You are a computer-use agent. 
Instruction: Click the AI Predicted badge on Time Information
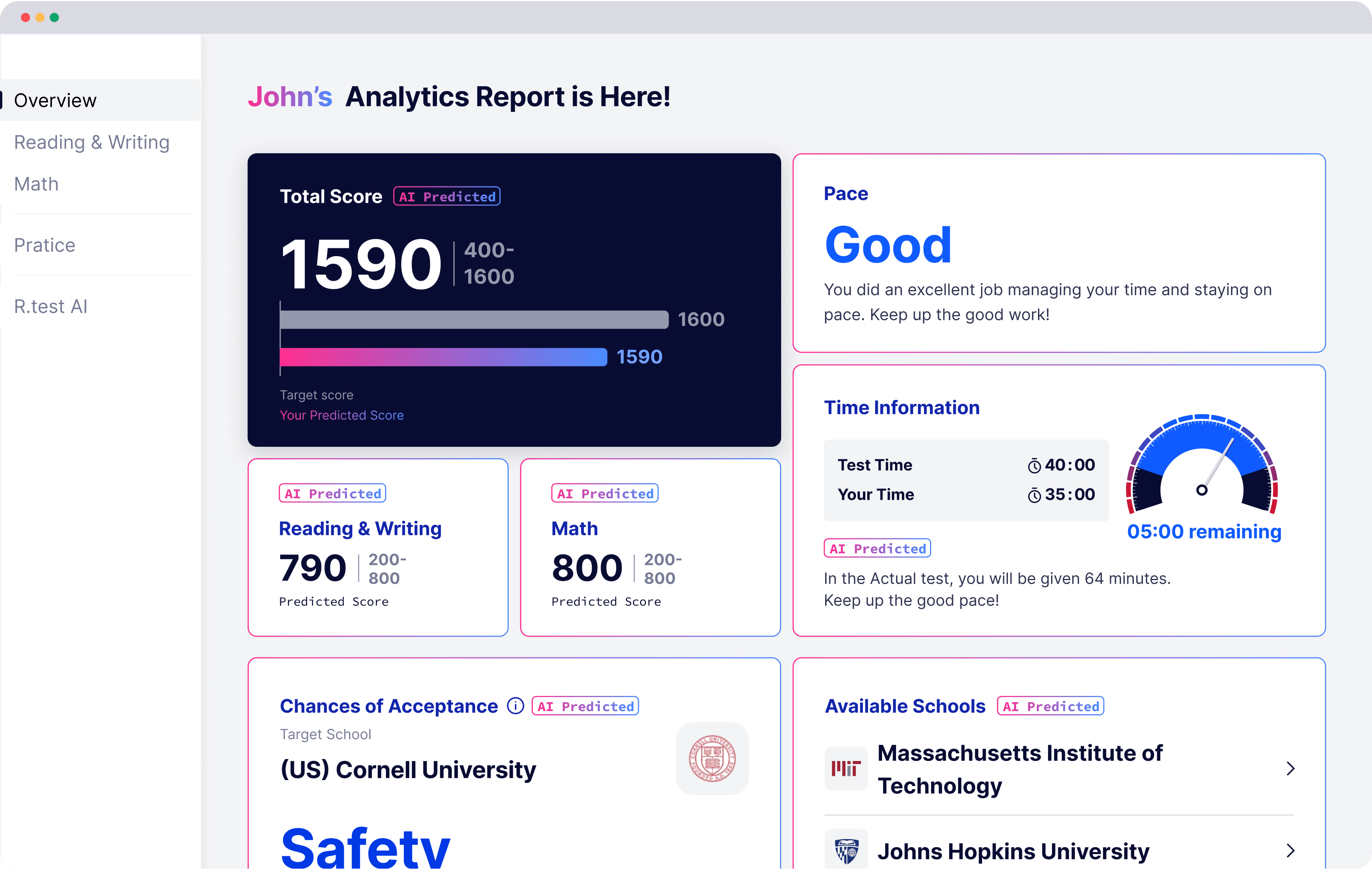coord(878,549)
